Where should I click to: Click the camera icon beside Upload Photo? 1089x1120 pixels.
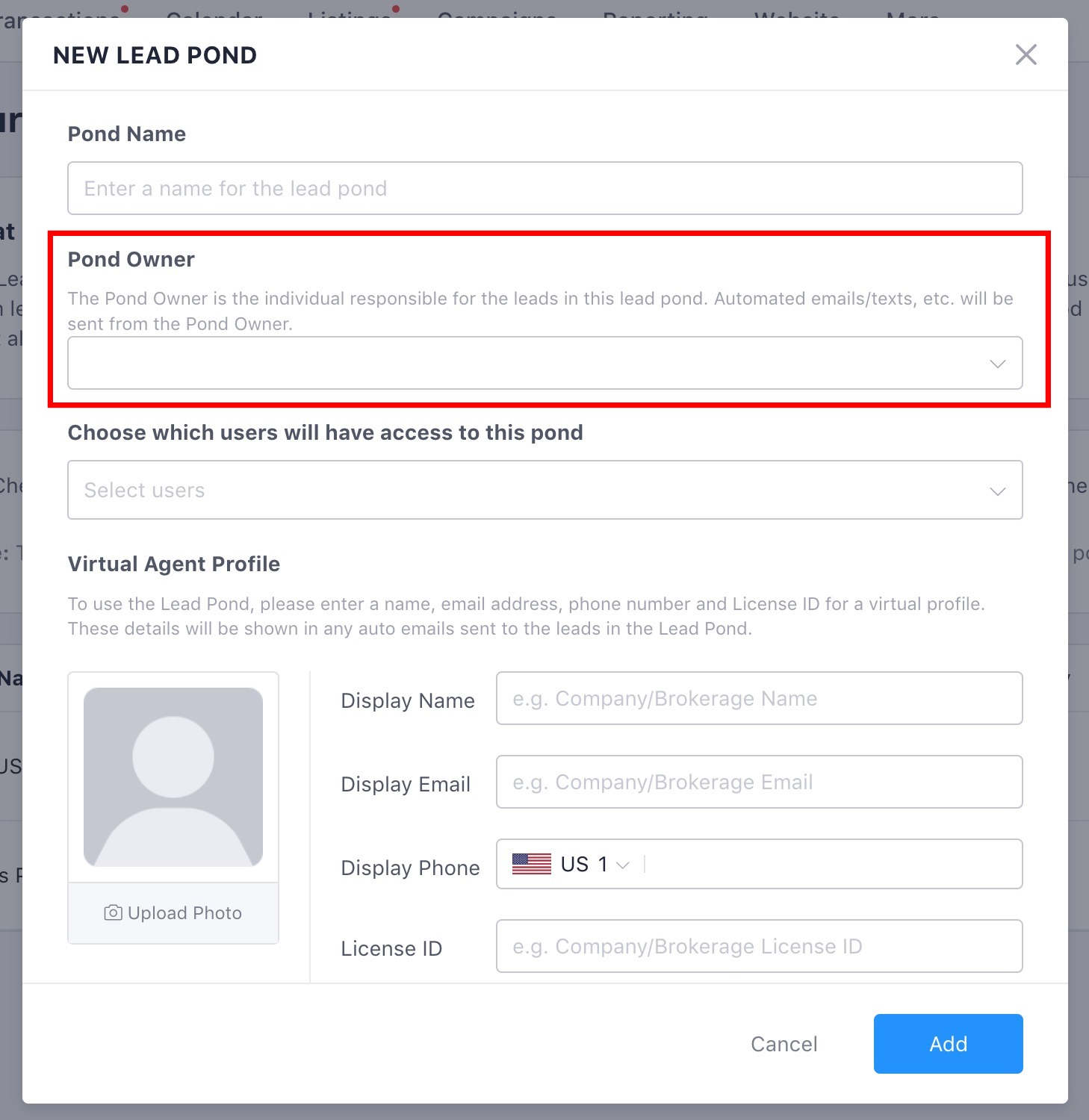tap(113, 912)
